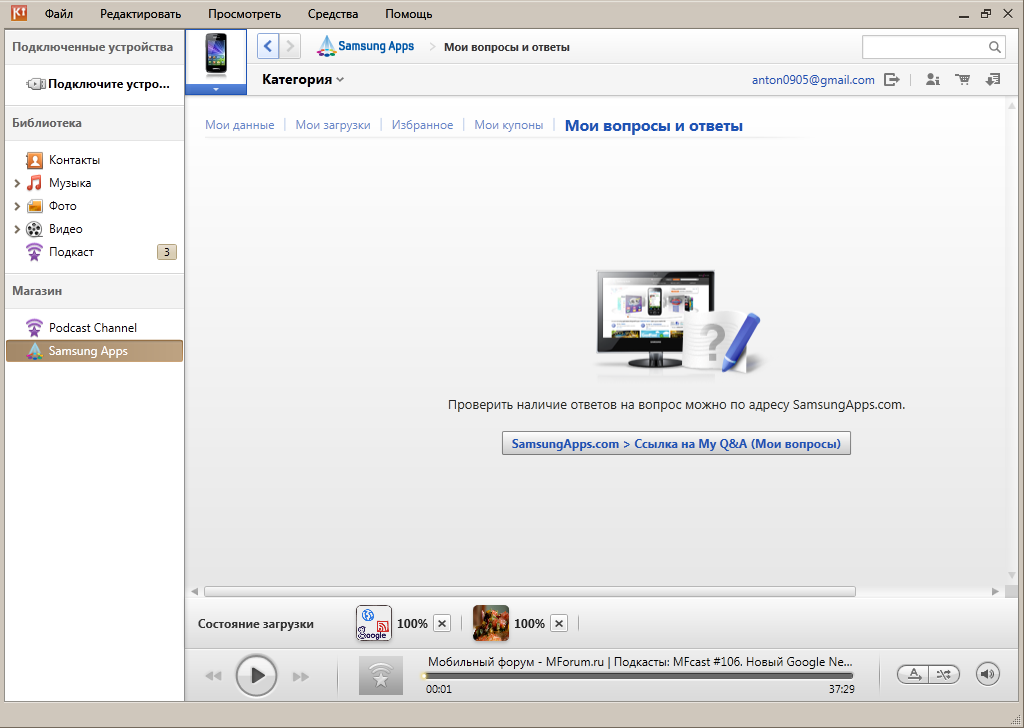Skip to the previous track
Viewport: 1024px width, 728px height.
pyautogui.click(x=214, y=676)
